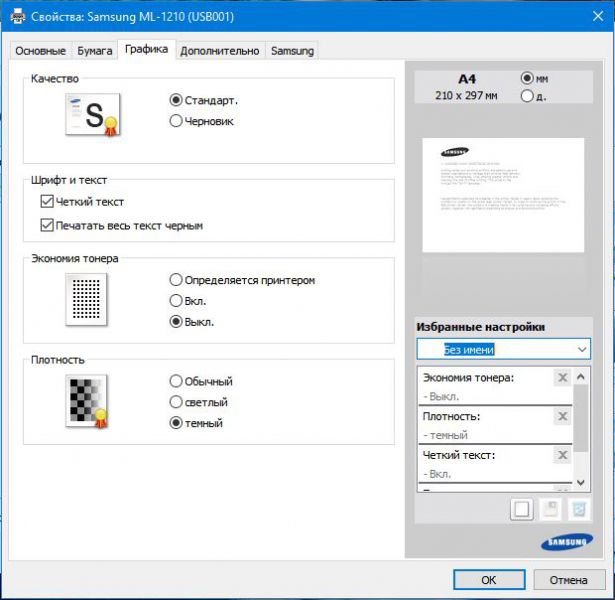The width and height of the screenshot is (615, 600).
Task: Click the A4 page preview thumbnail
Action: (x=503, y=194)
